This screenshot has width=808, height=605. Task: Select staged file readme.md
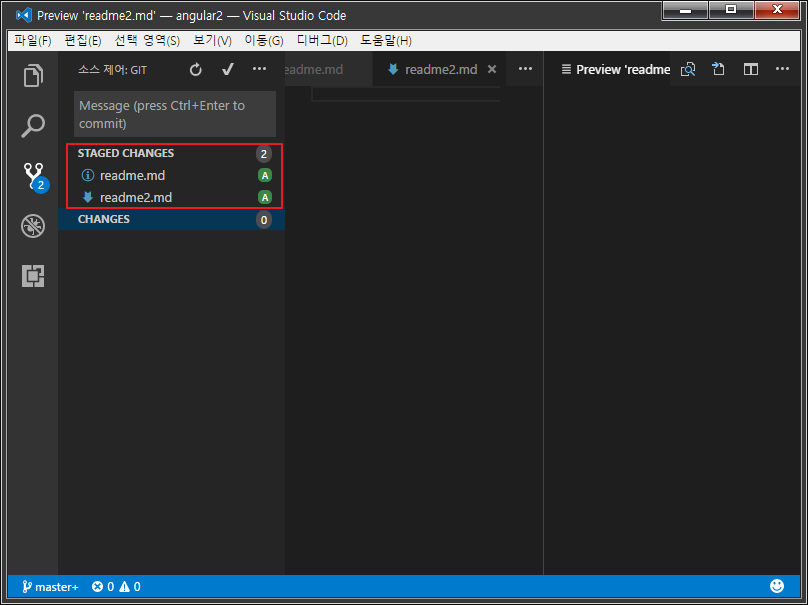coord(132,175)
